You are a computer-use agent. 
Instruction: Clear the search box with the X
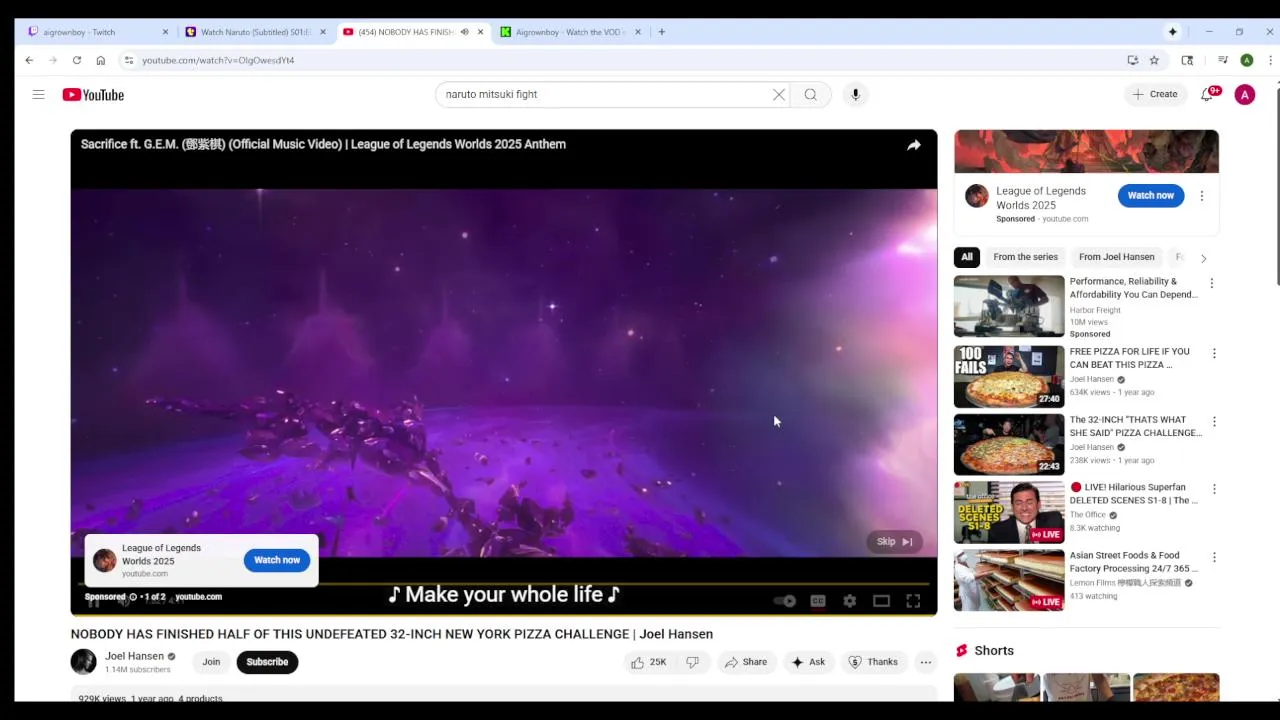tap(779, 95)
